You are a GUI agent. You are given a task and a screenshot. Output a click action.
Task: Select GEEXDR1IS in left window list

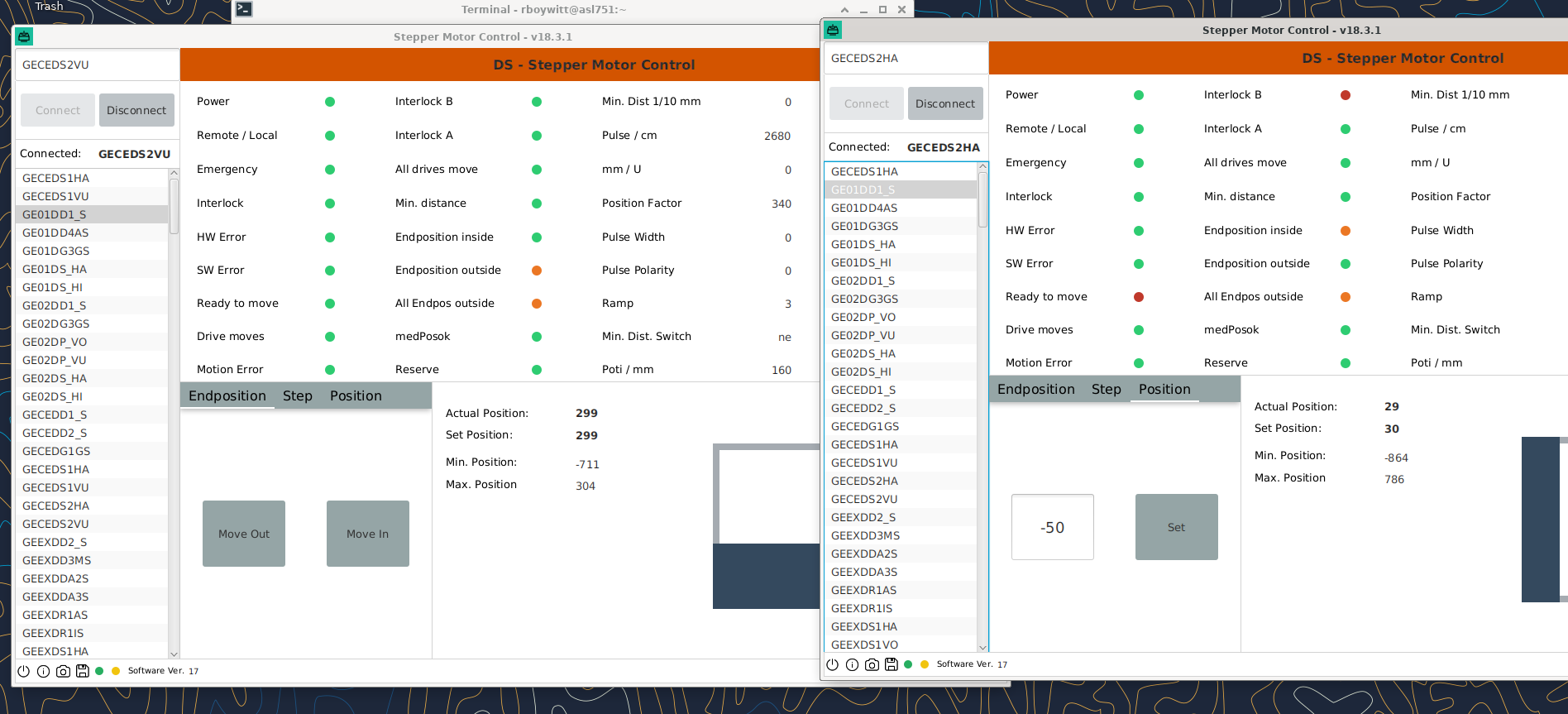coord(92,633)
